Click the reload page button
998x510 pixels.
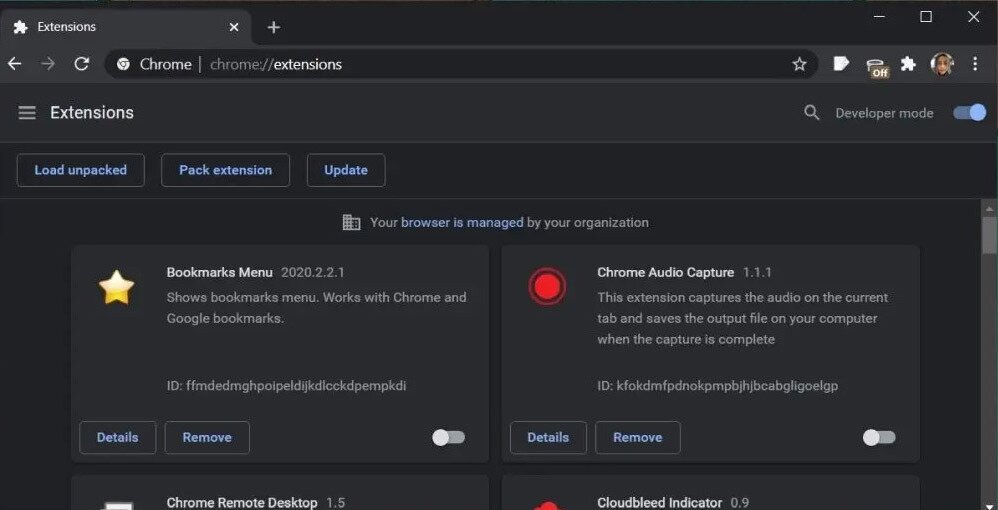coord(82,64)
